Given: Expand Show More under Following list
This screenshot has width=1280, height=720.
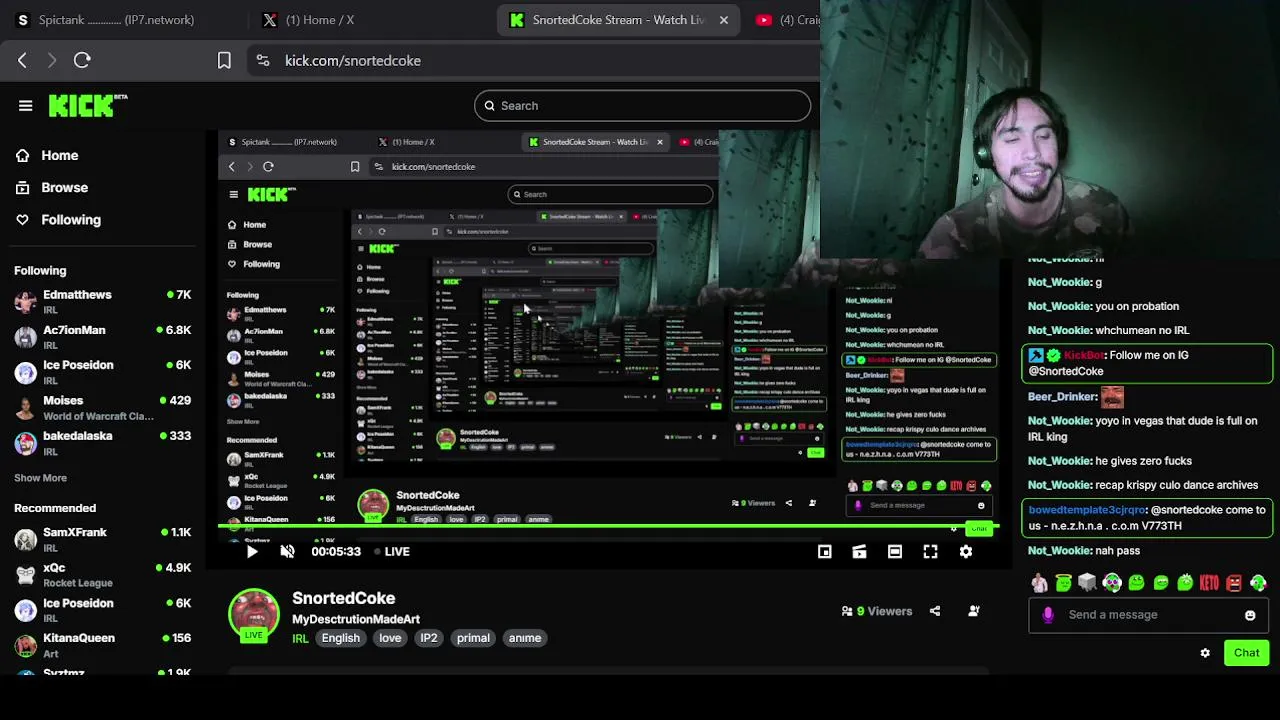Looking at the screenshot, I should (40, 478).
